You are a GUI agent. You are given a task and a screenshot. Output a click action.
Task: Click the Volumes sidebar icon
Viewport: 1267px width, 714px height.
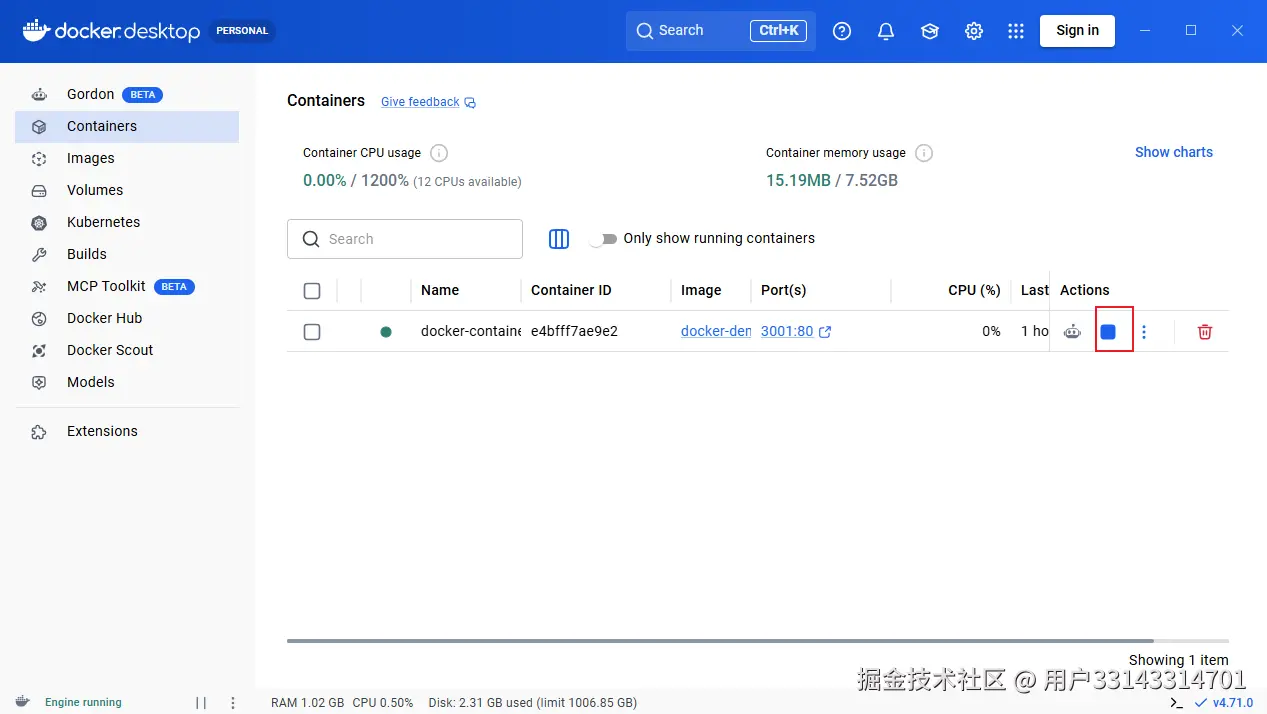point(39,190)
